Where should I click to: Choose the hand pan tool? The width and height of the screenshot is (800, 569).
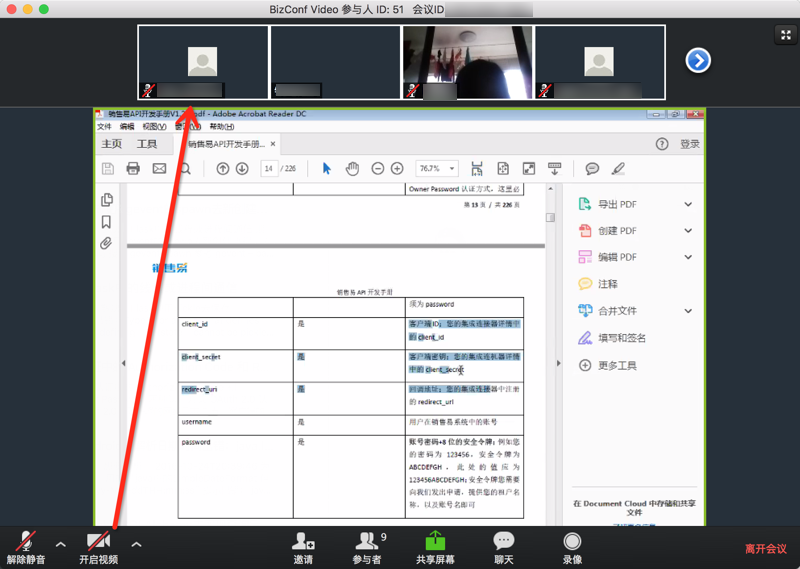352,168
